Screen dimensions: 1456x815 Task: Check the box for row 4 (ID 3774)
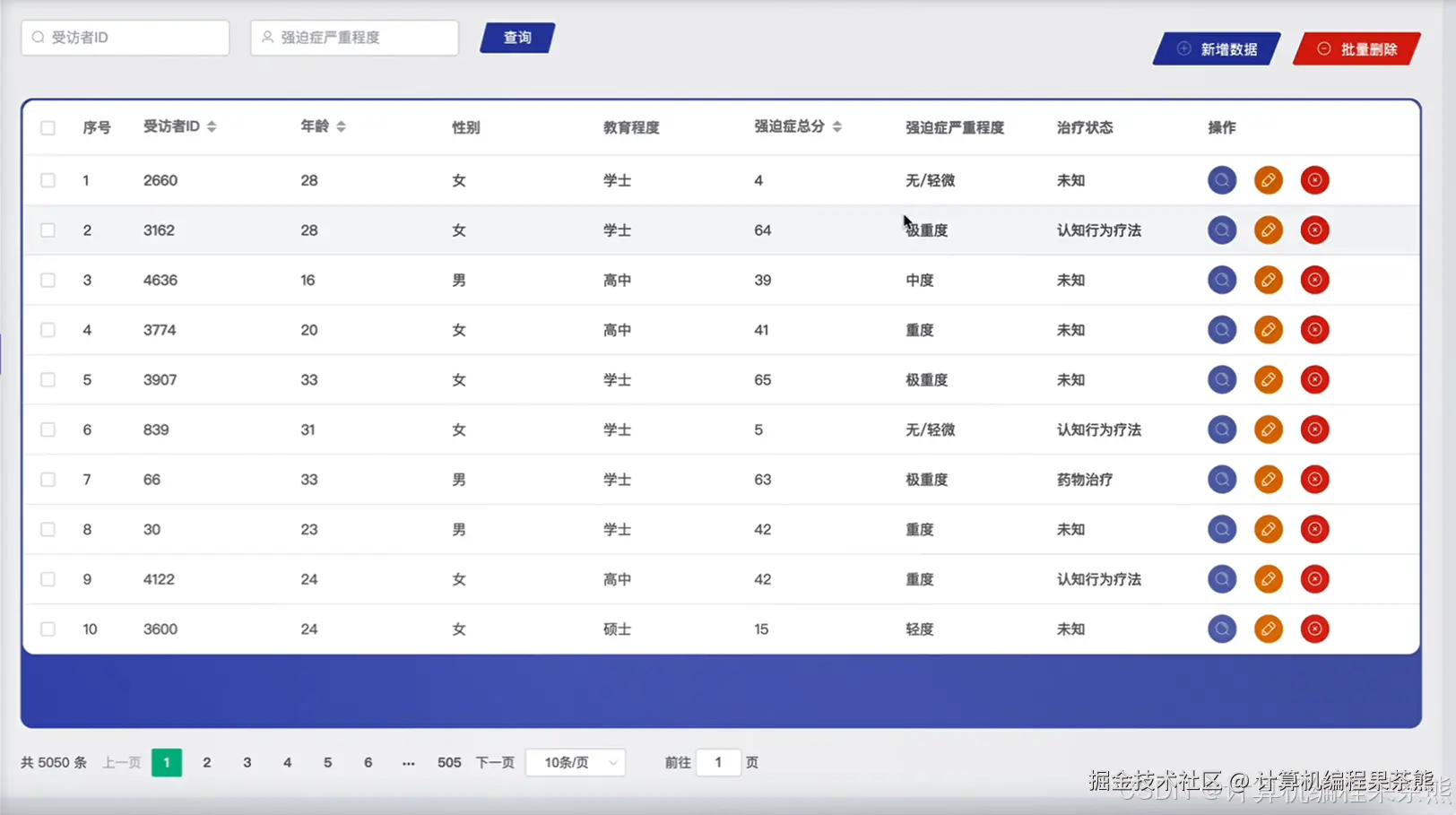coord(48,330)
